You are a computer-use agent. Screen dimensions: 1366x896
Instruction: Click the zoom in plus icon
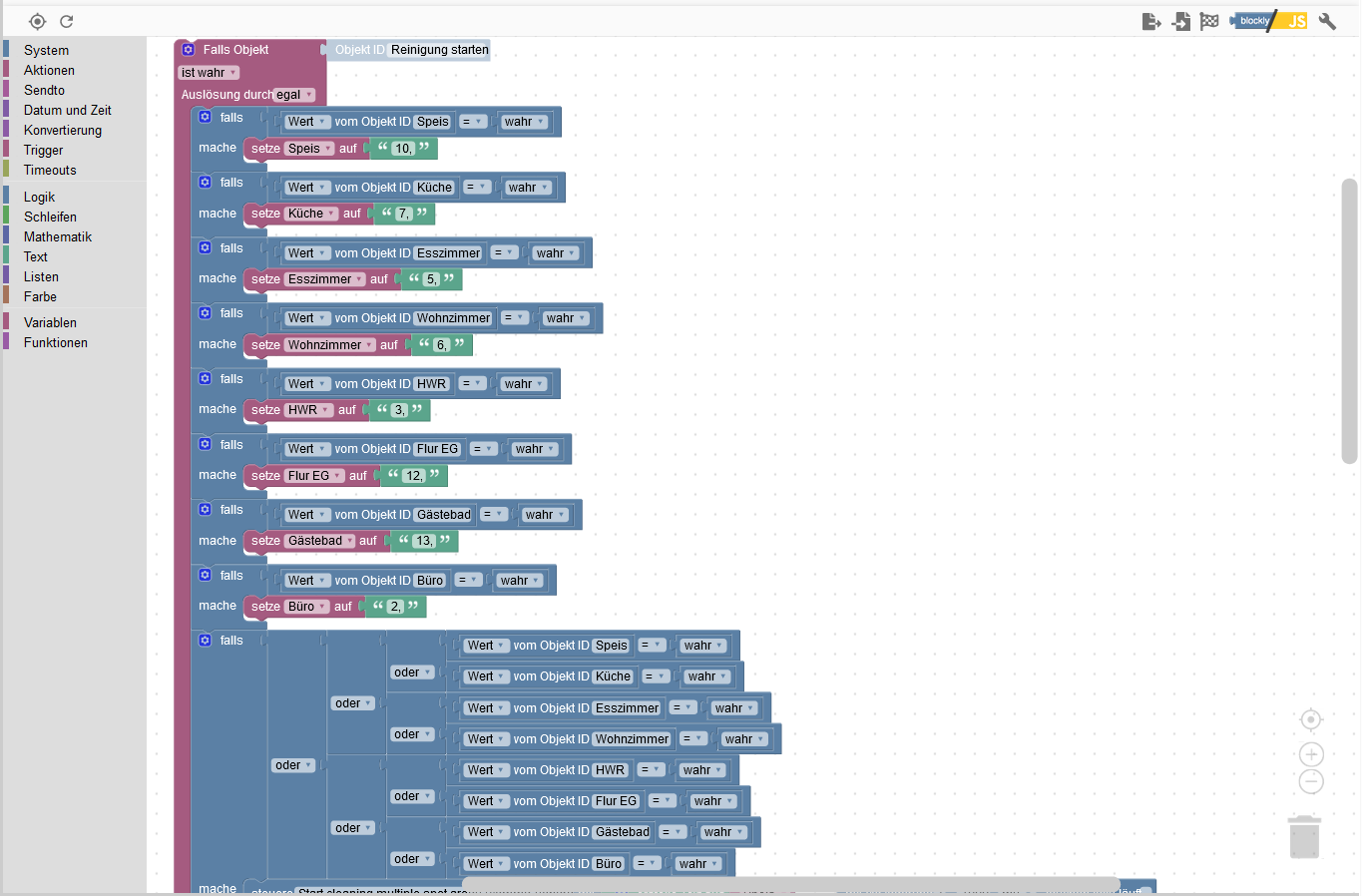coord(1311,754)
